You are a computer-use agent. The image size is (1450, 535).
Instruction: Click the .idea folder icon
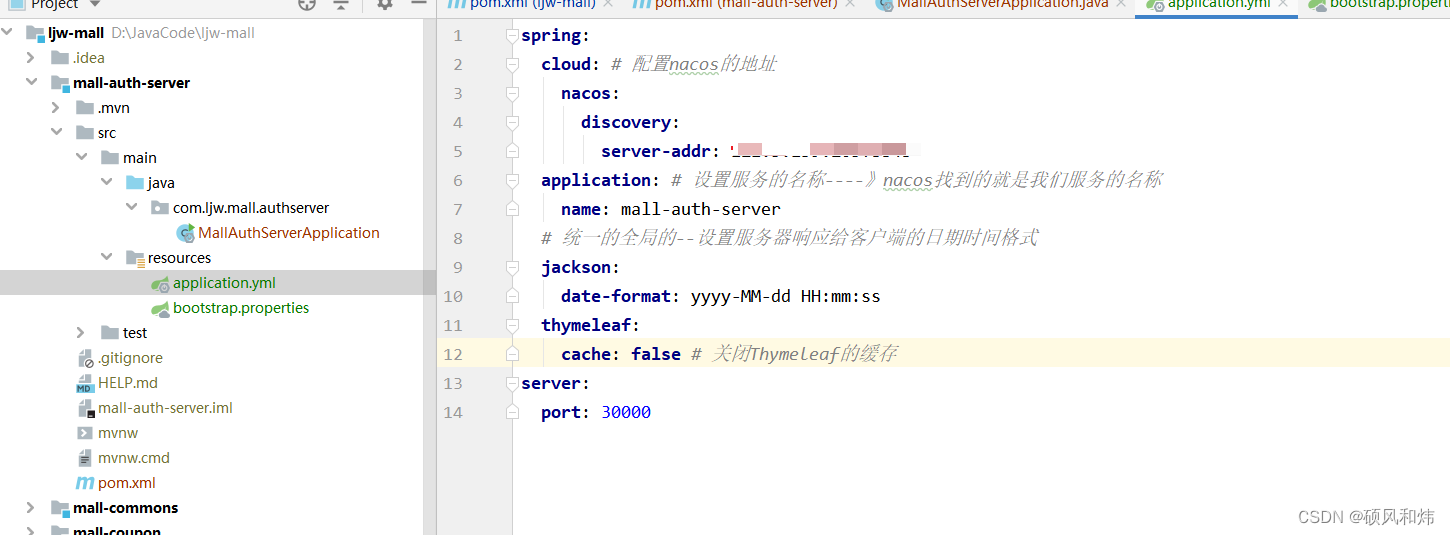pos(59,58)
